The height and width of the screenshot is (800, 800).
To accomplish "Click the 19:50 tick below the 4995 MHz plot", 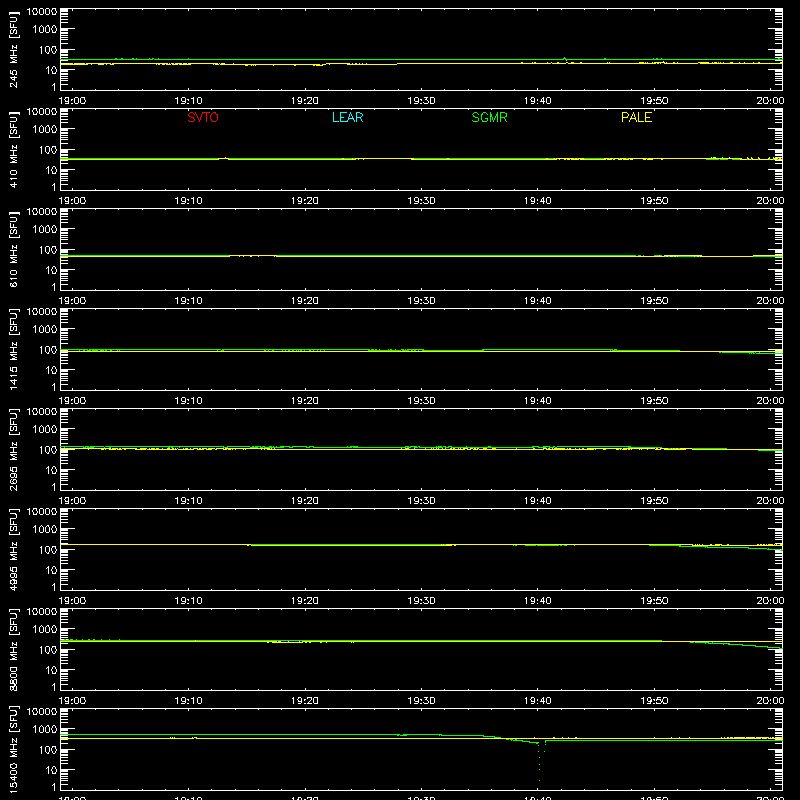I will (x=654, y=601).
